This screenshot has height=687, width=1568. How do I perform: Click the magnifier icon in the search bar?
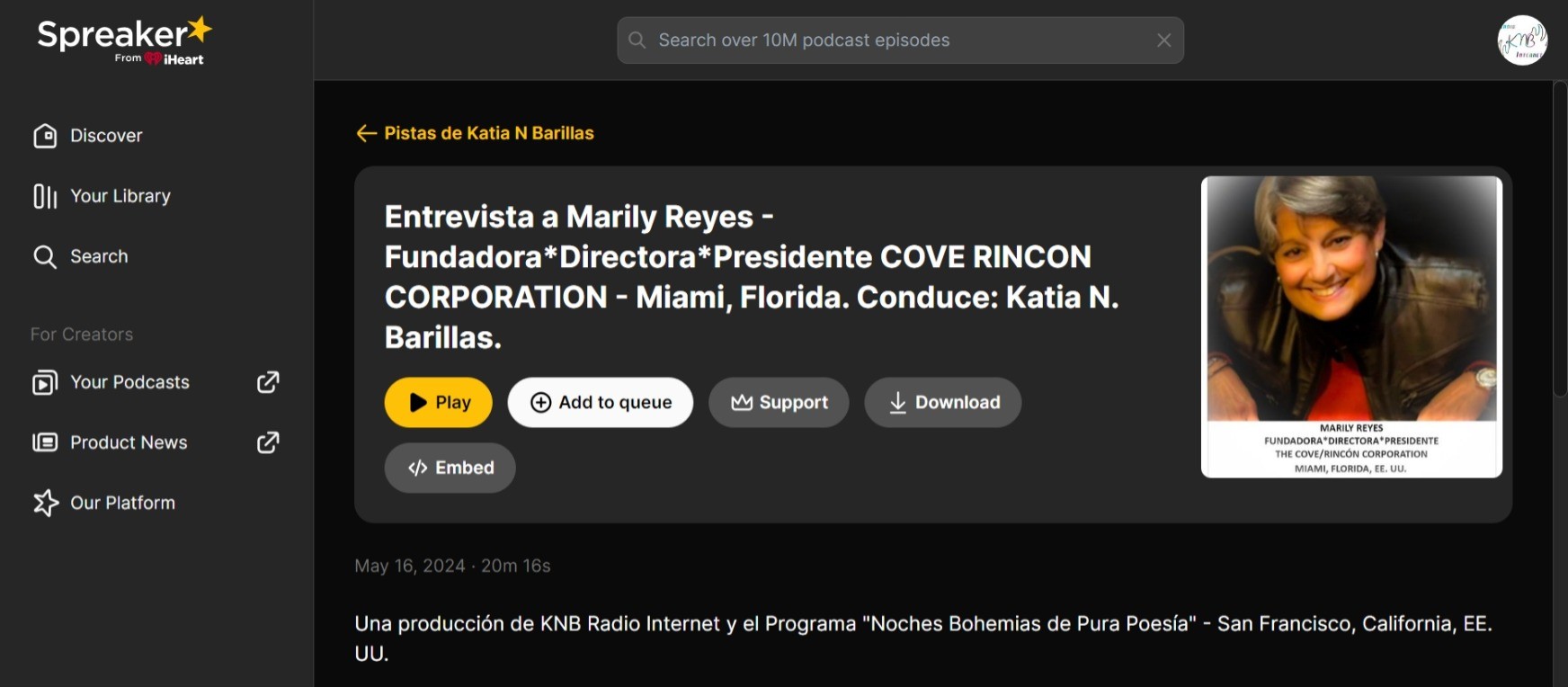(637, 40)
